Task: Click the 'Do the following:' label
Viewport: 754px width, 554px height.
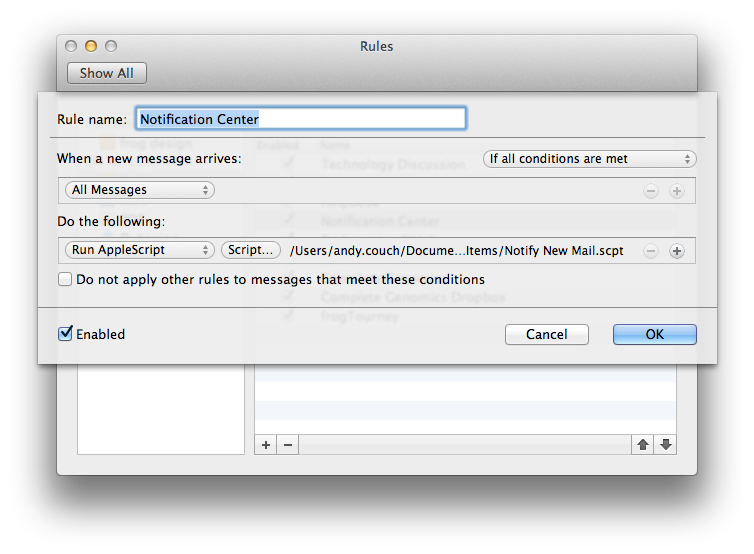Action: 111,221
